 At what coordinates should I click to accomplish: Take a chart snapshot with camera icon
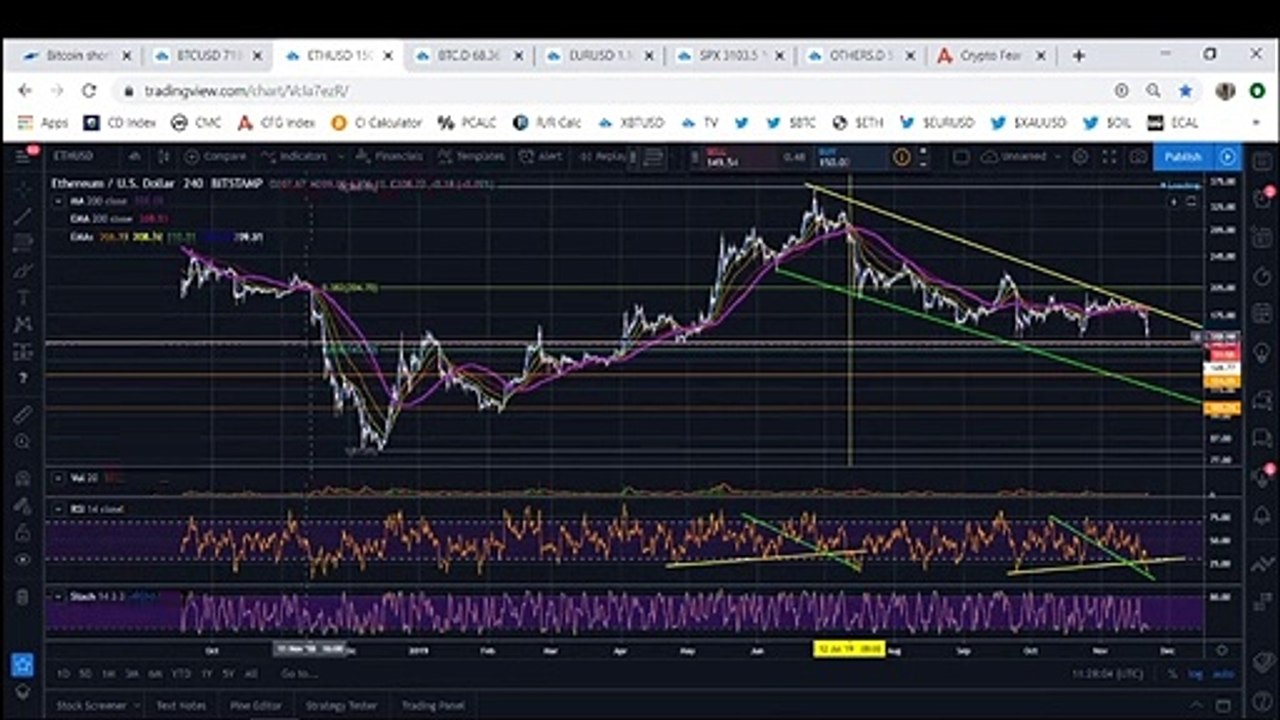(1138, 157)
